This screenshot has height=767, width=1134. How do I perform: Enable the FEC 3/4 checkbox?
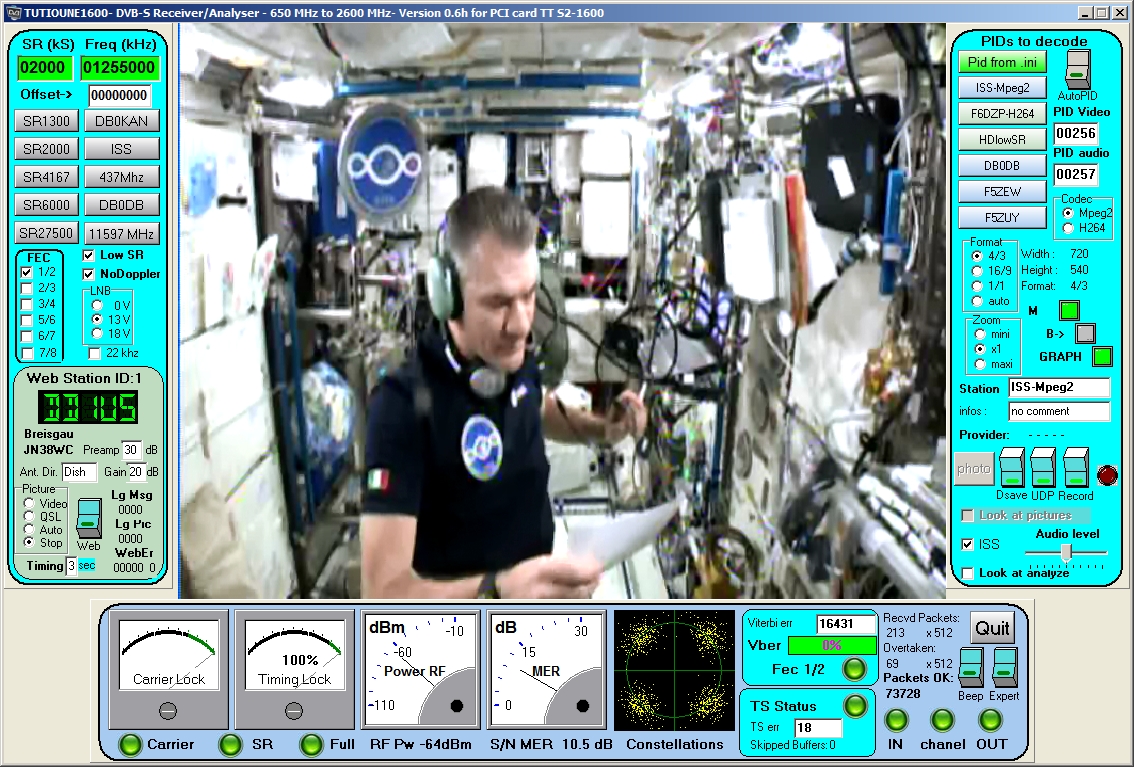tap(27, 304)
